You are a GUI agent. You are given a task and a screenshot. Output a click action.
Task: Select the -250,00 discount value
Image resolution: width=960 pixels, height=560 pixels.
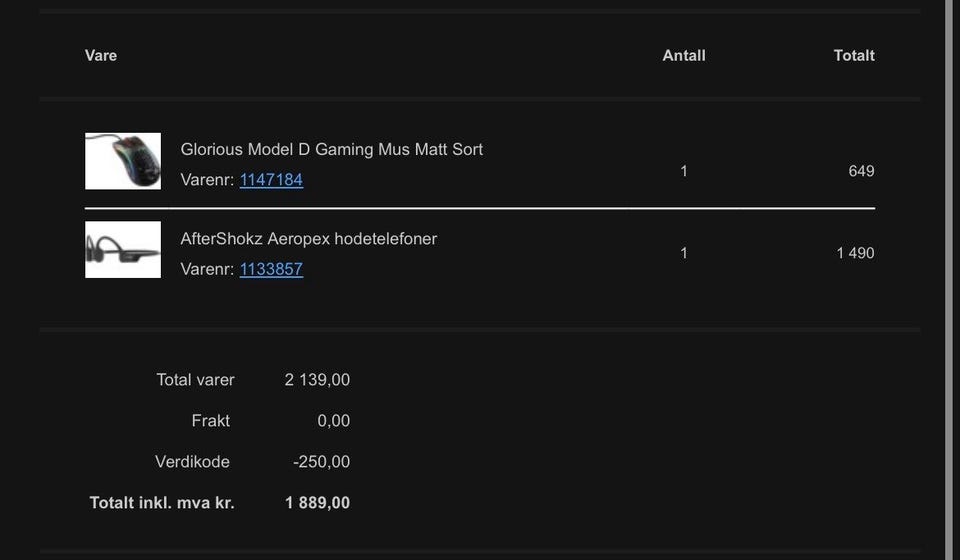click(321, 462)
